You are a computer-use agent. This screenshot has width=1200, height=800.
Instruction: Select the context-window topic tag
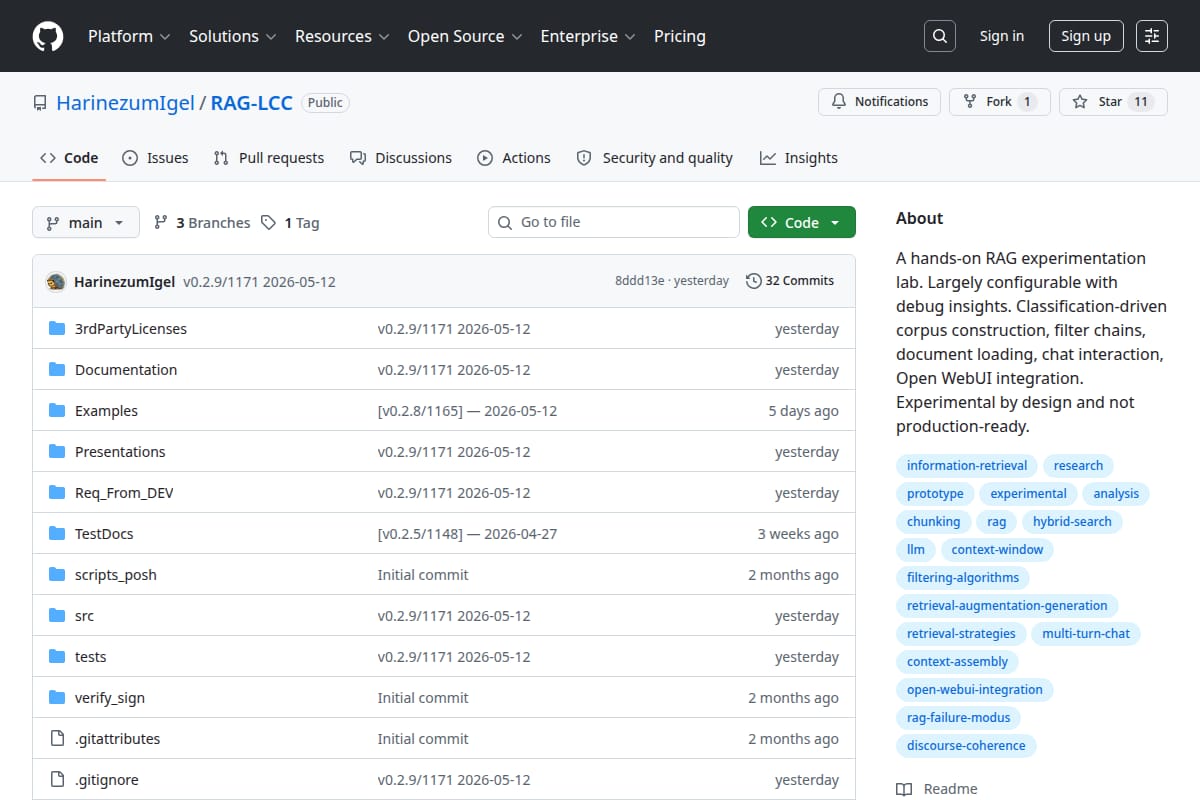(x=997, y=549)
